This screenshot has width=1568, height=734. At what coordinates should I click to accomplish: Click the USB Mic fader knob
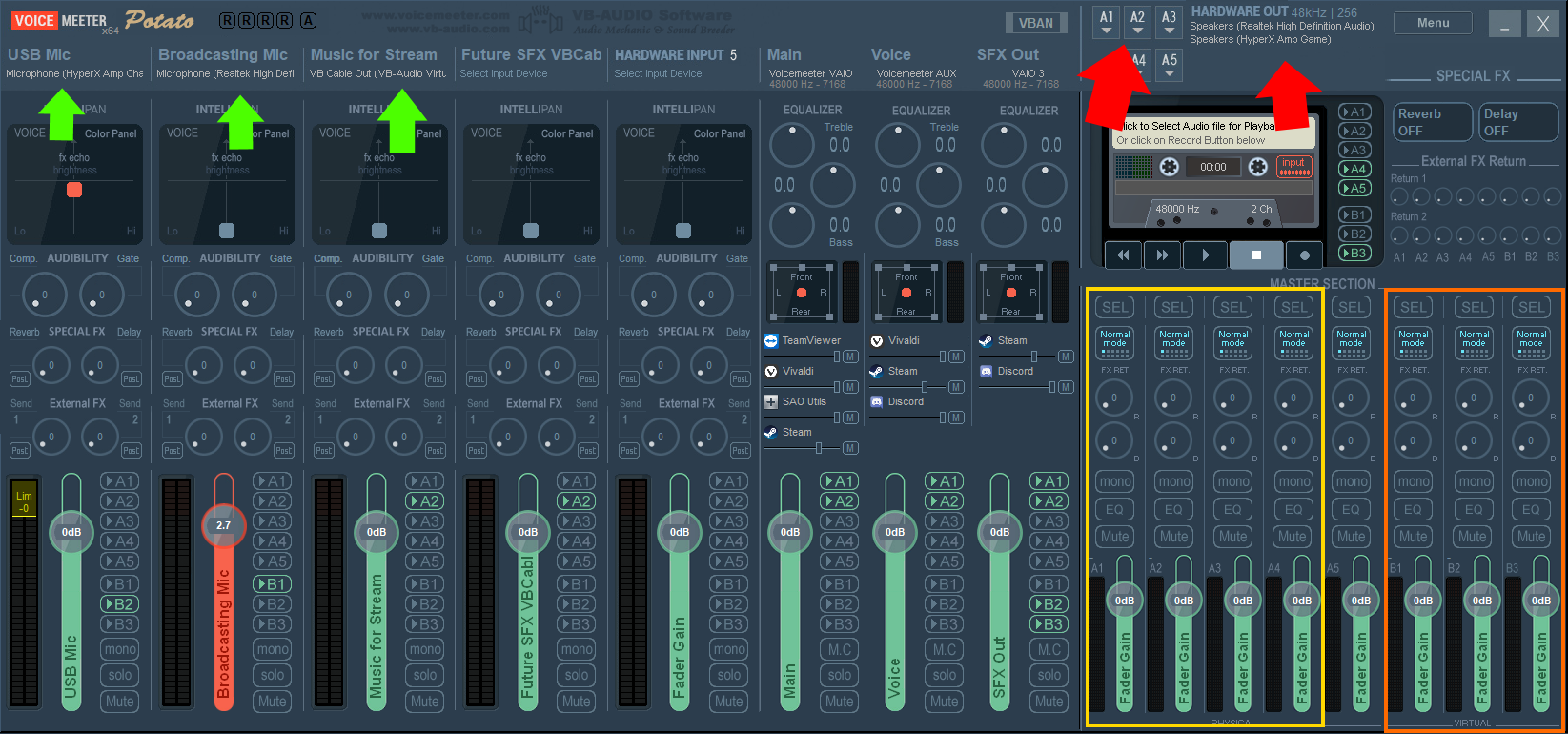(71, 532)
